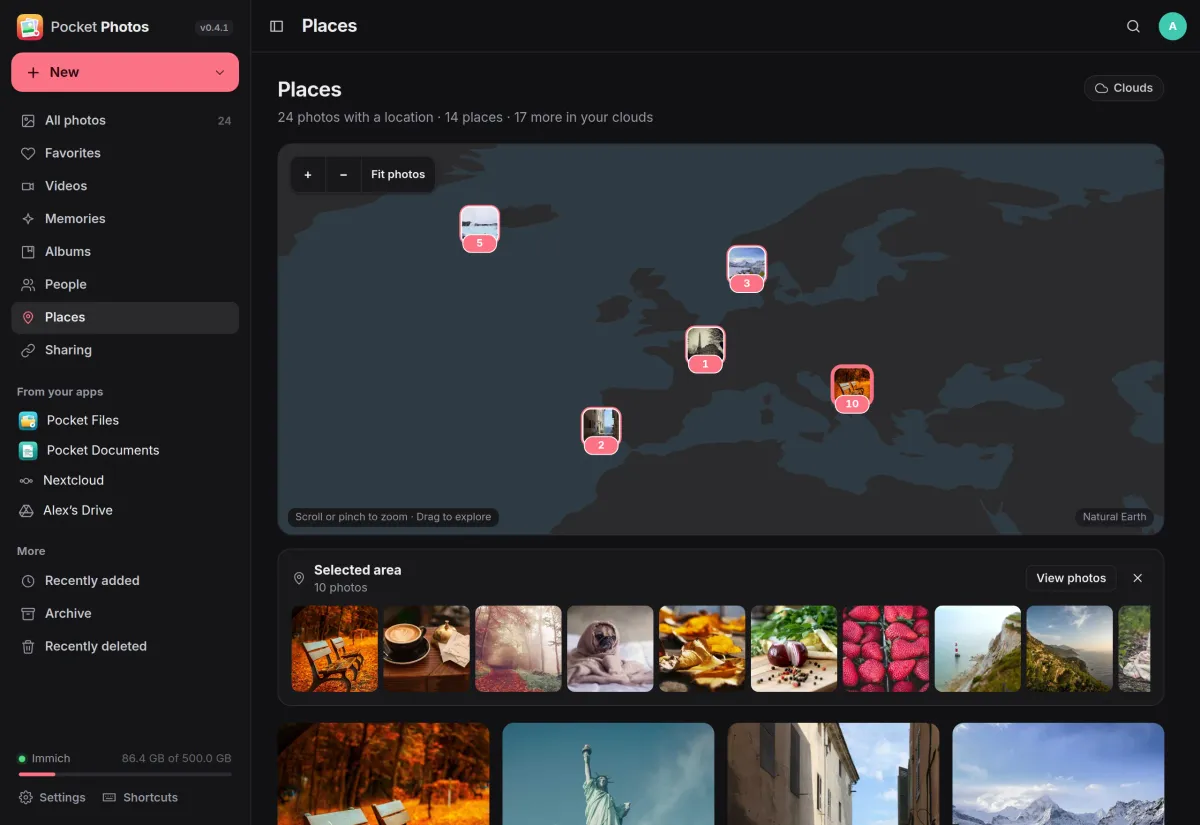Select map cluster with 2 photos
This screenshot has height=825, width=1200.
[601, 430]
